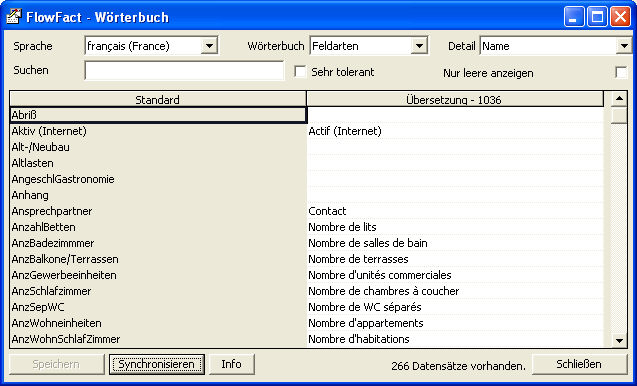Select the AnzGewerbeeinheiten cell

tap(158, 275)
